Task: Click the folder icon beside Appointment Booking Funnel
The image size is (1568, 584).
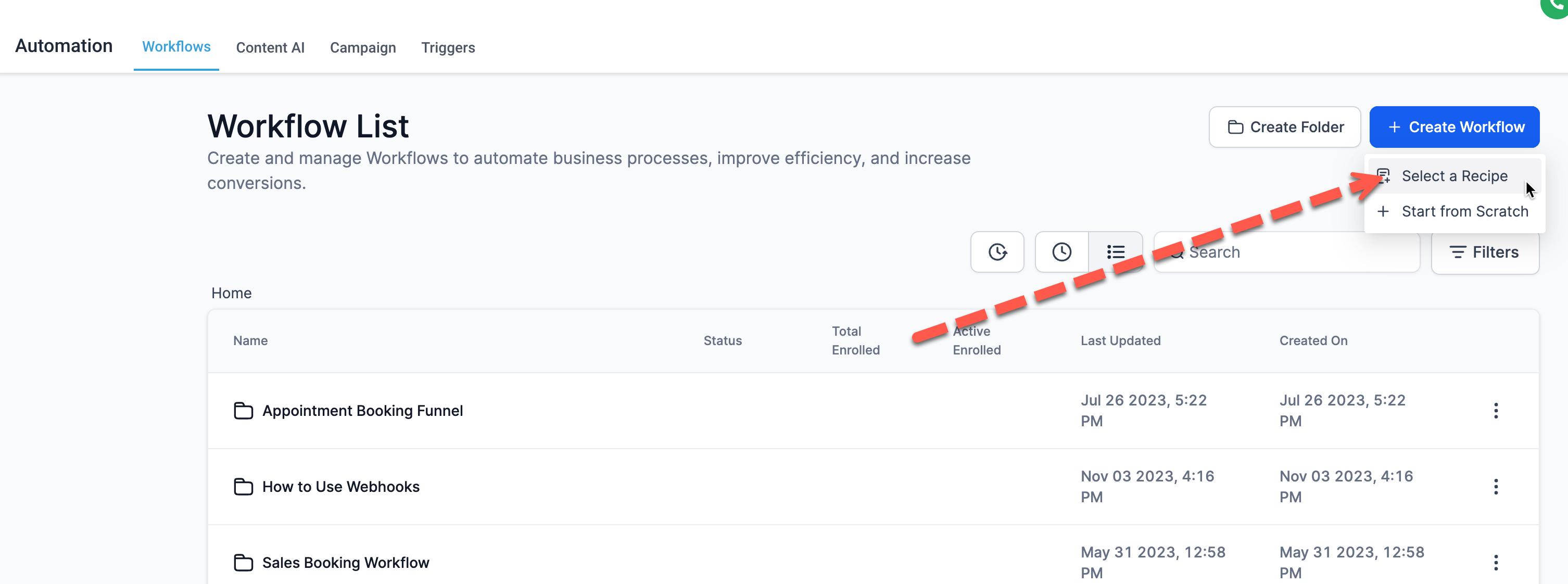Action: pyautogui.click(x=244, y=411)
